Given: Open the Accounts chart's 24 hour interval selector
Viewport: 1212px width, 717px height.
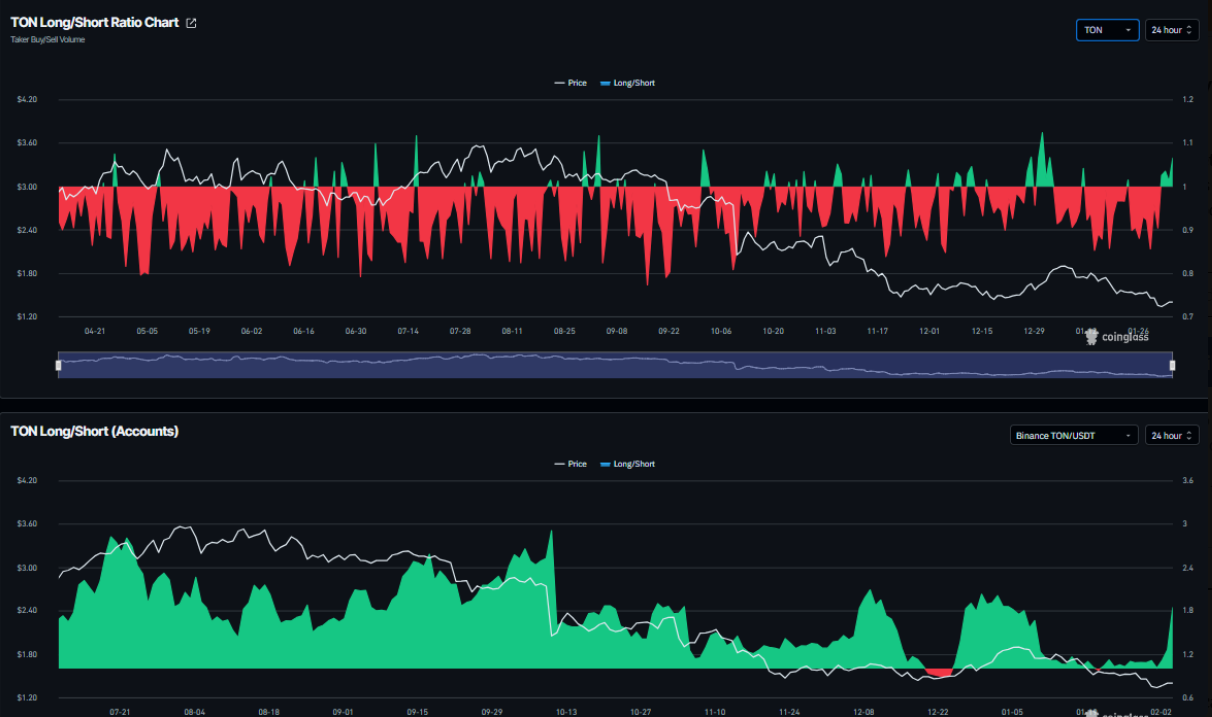Looking at the screenshot, I should (x=1172, y=435).
